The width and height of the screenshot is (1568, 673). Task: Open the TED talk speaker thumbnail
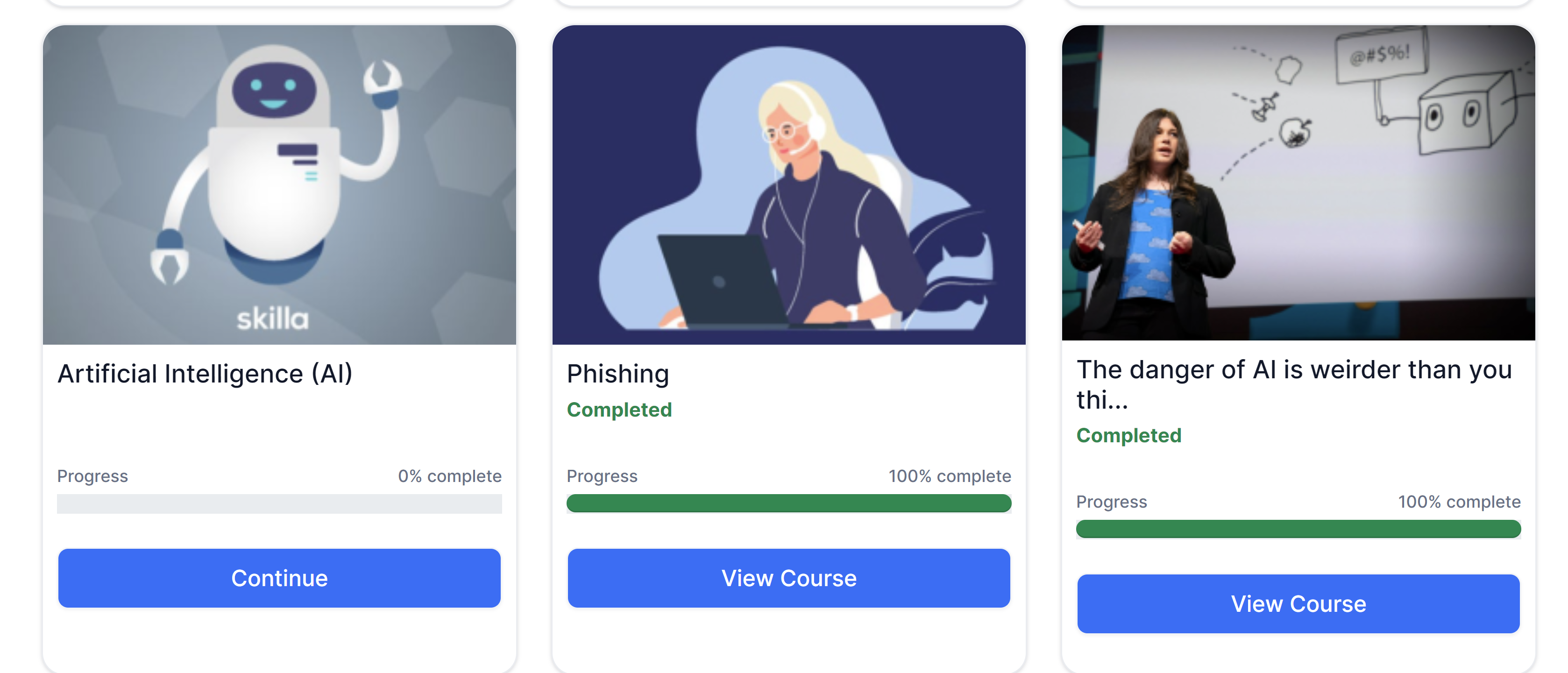click(1298, 183)
